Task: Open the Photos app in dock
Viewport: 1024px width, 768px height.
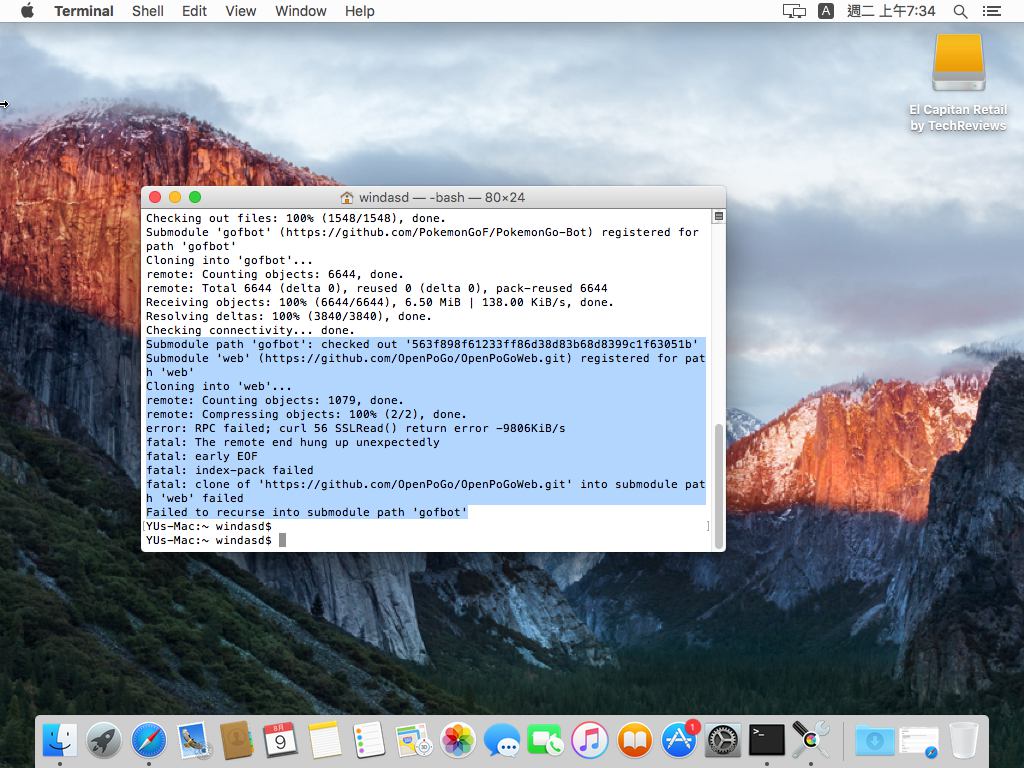Action: click(458, 740)
